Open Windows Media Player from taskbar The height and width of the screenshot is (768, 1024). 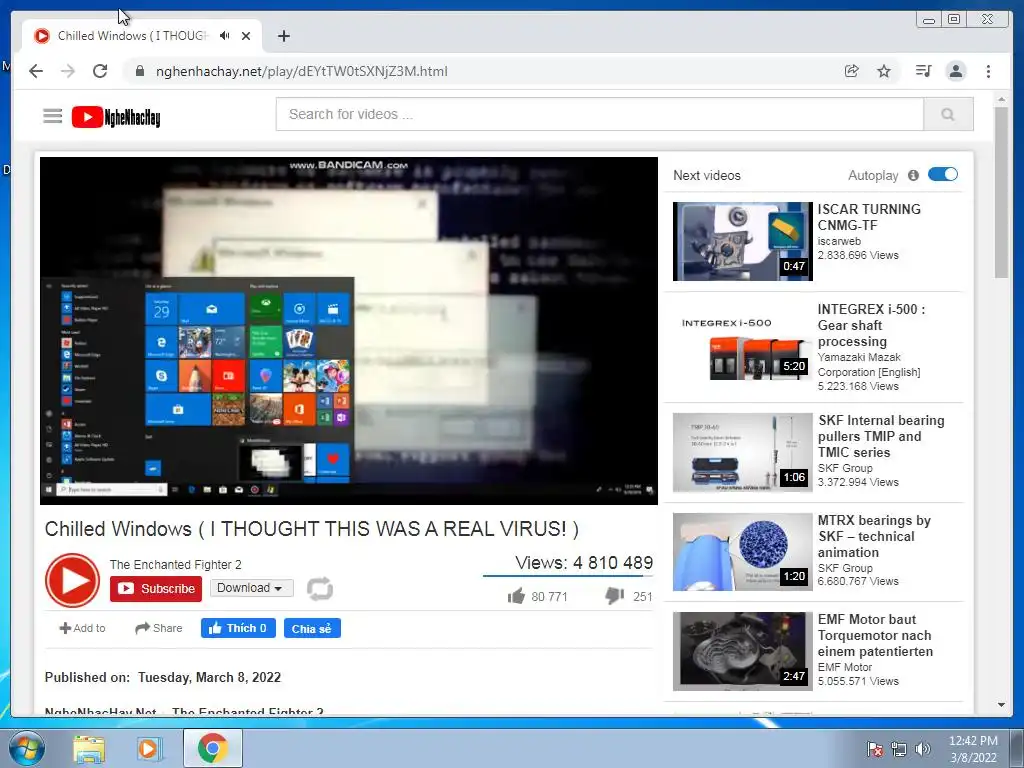click(150, 749)
